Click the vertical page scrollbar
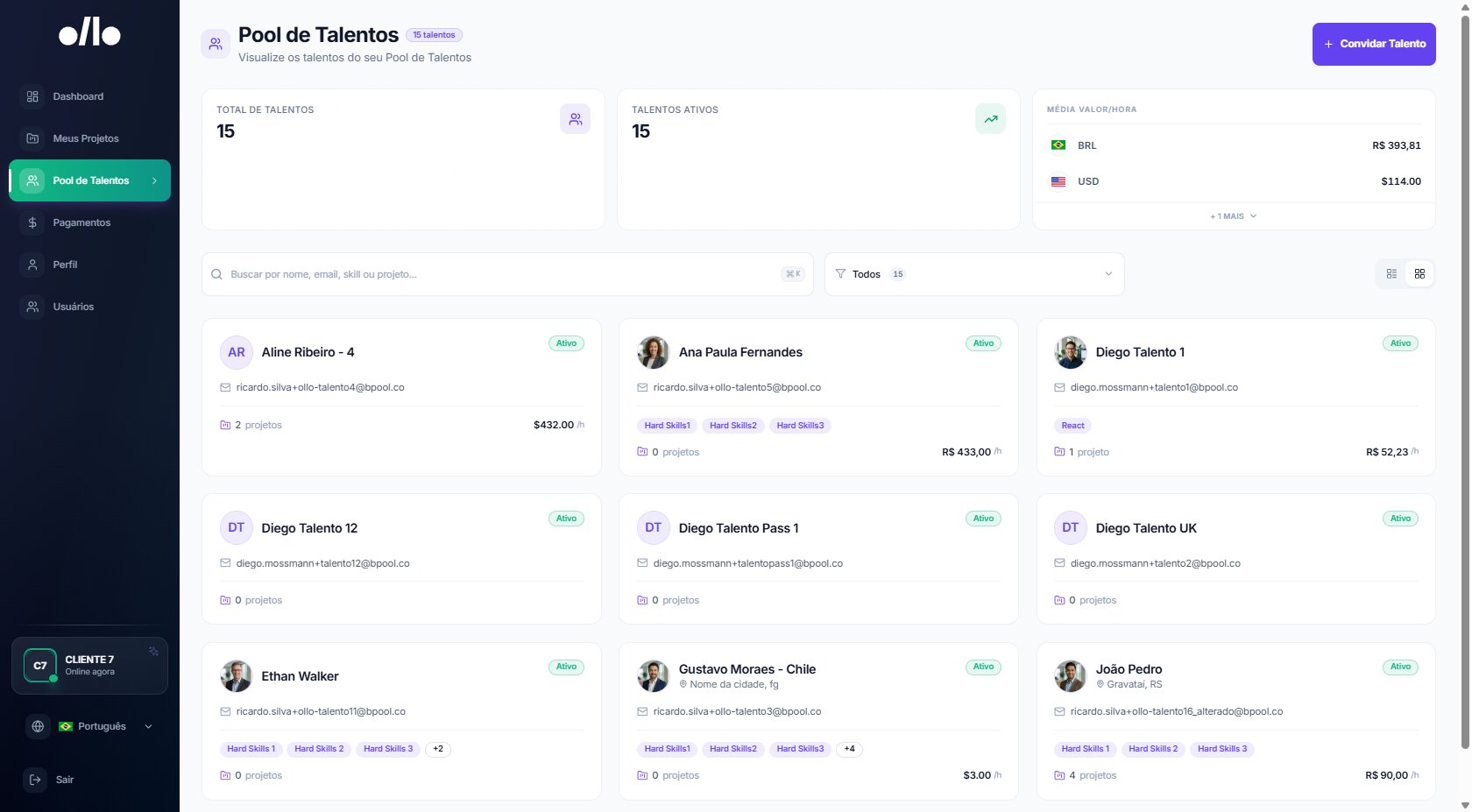The width and height of the screenshot is (1472, 812). click(1465, 381)
